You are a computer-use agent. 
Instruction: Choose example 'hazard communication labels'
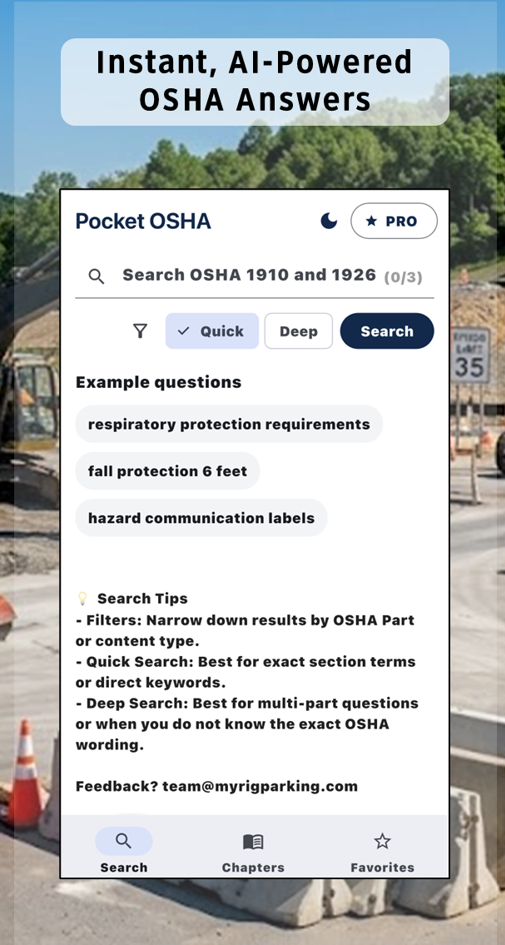[201, 518]
